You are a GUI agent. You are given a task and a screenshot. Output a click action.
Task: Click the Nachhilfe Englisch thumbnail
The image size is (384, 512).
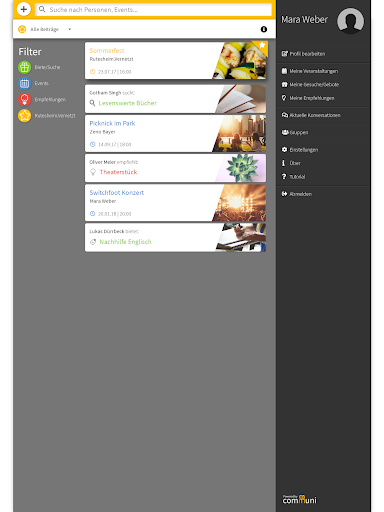point(241,237)
